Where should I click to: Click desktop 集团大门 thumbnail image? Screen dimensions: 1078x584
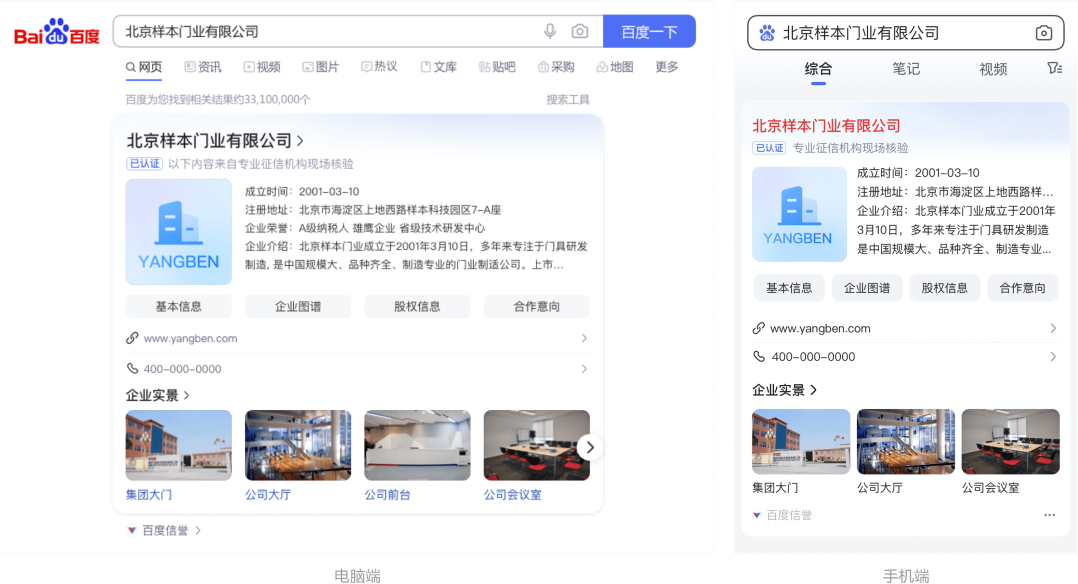point(179,445)
